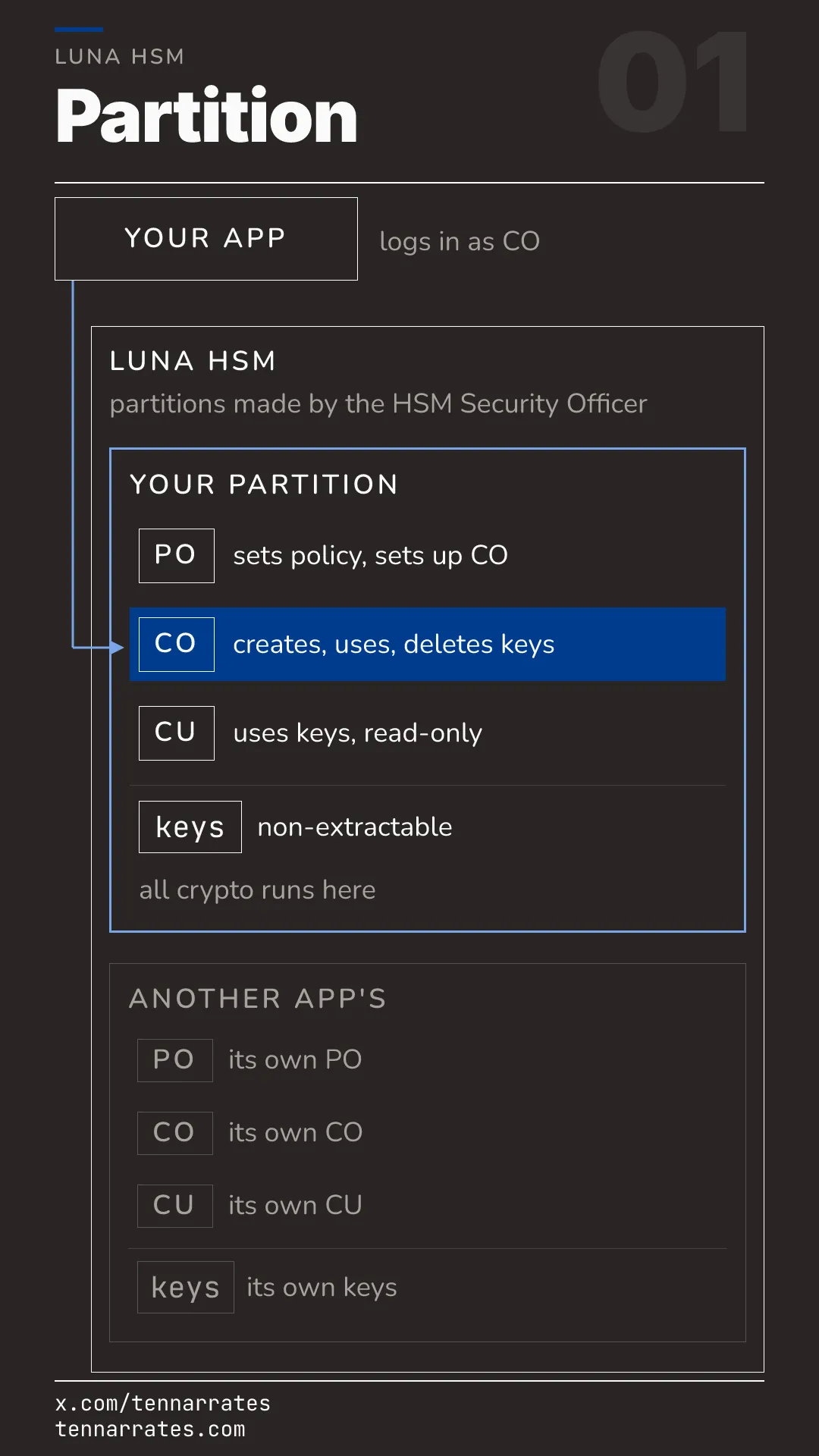Click the x.com/tennarrates link
819x1456 pixels.
pos(163,1404)
